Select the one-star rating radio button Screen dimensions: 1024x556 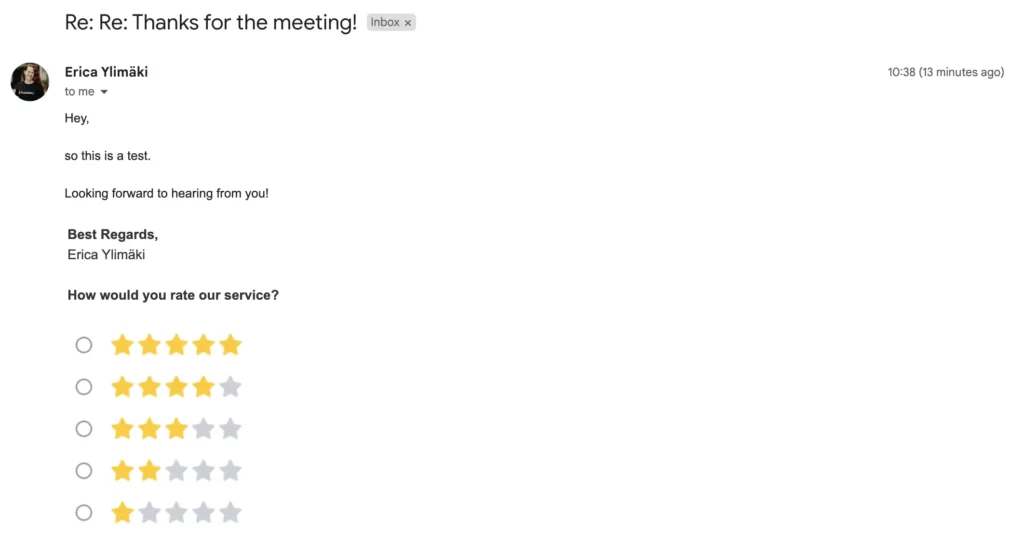84,512
